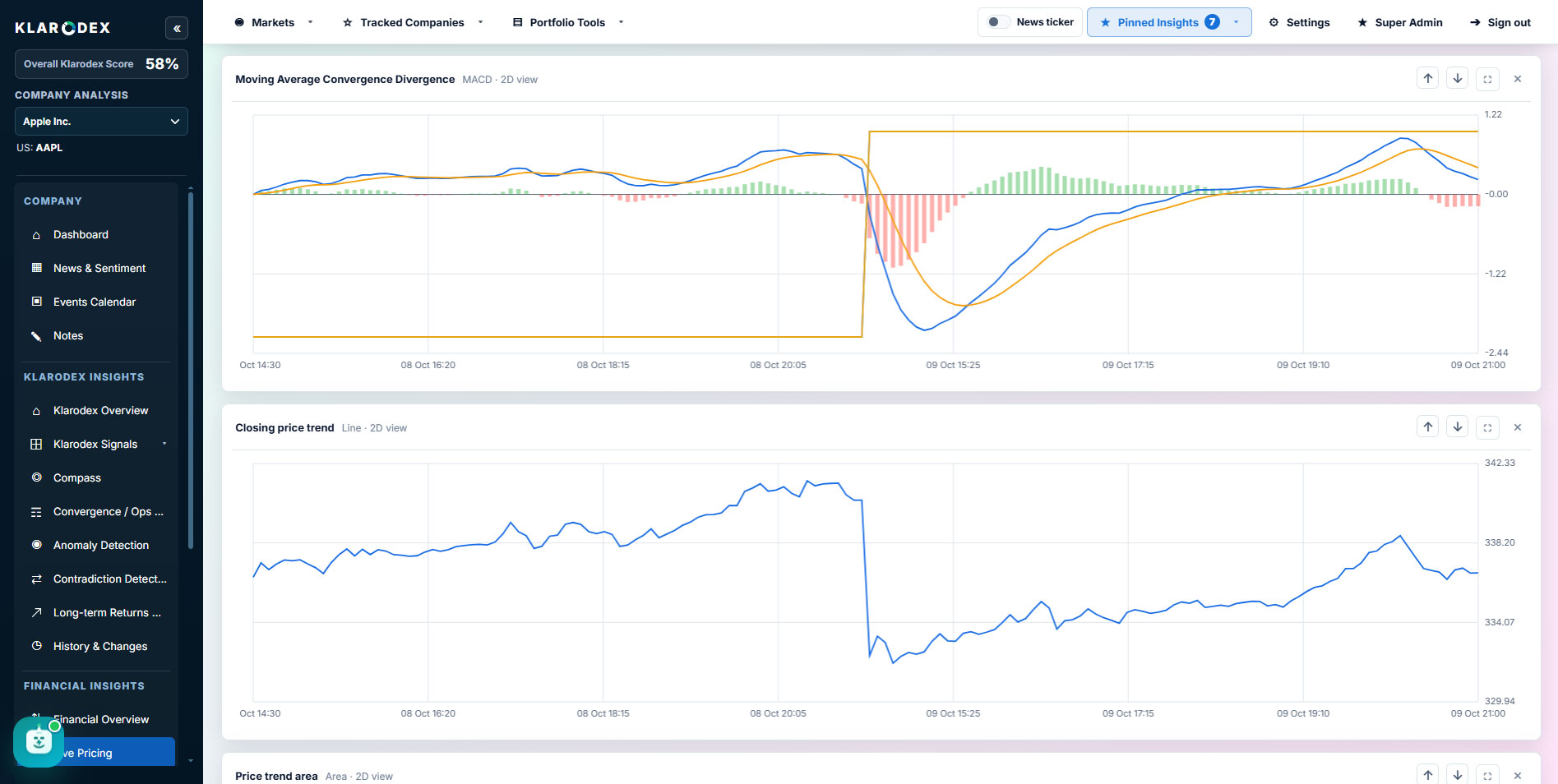Image resolution: width=1558 pixels, height=784 pixels.
Task: Open Settings
Action: click(1299, 22)
